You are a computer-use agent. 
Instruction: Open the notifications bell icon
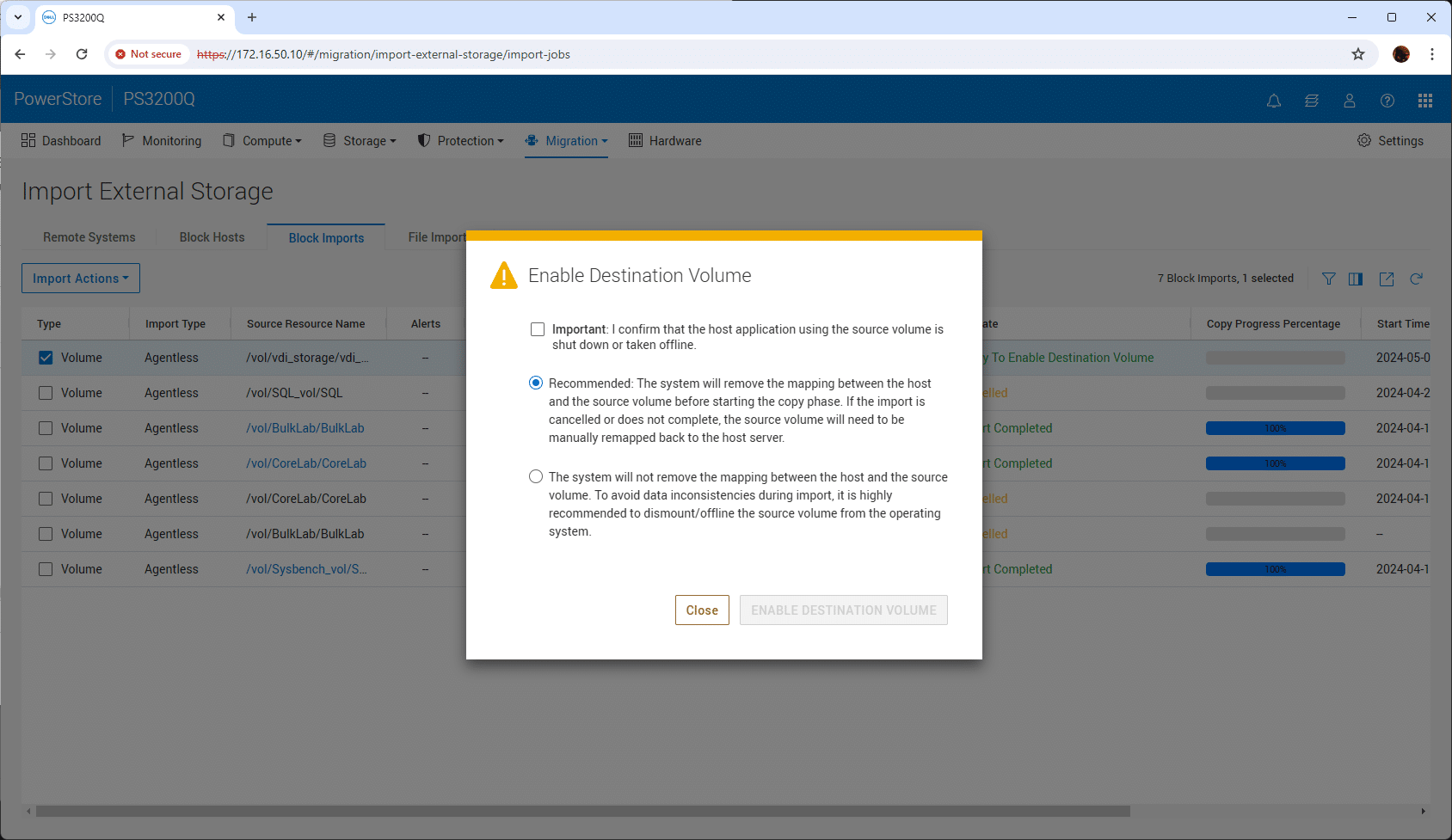pos(1274,101)
